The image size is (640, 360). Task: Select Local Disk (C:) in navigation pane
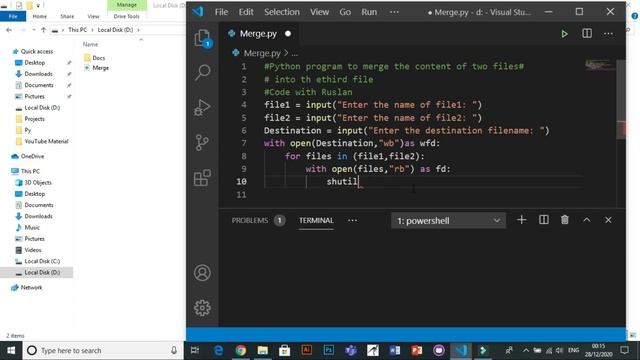[x=42, y=261]
